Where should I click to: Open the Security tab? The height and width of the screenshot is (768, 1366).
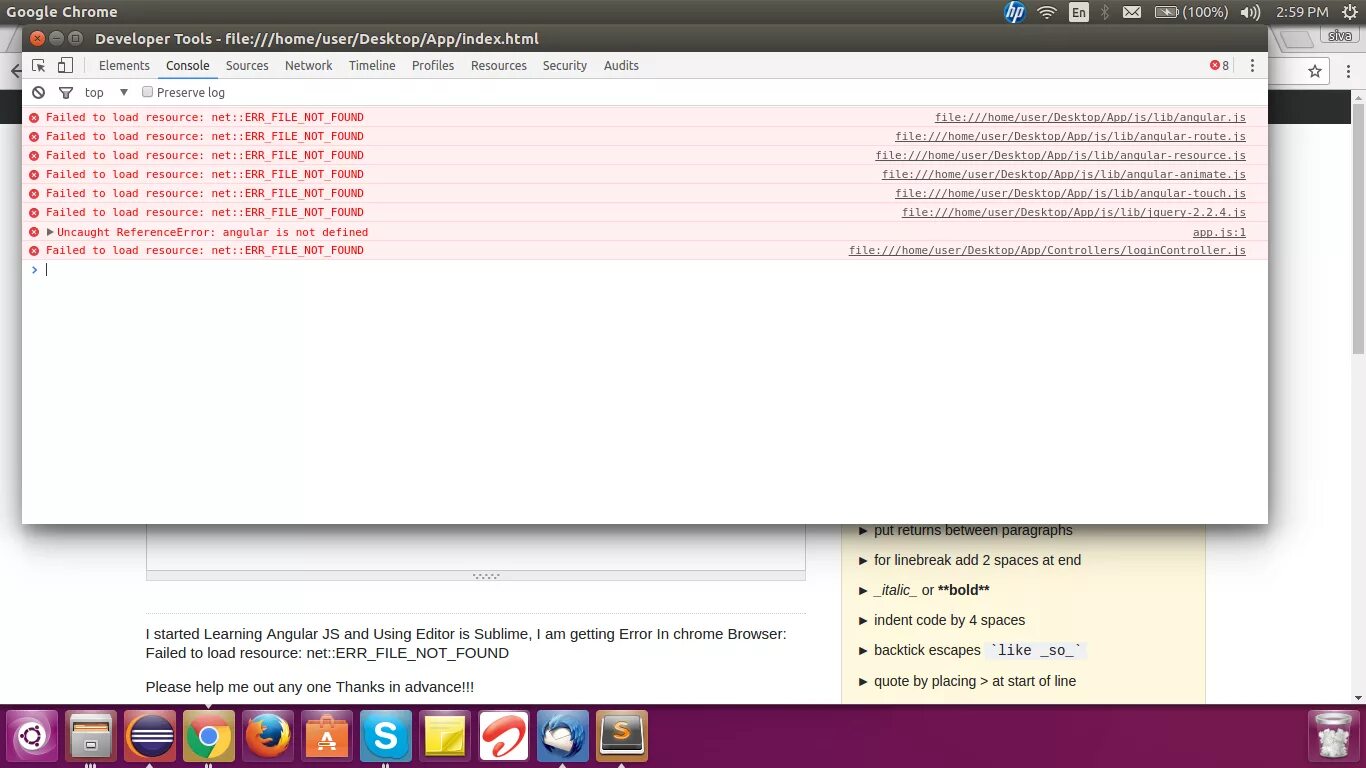coord(565,65)
